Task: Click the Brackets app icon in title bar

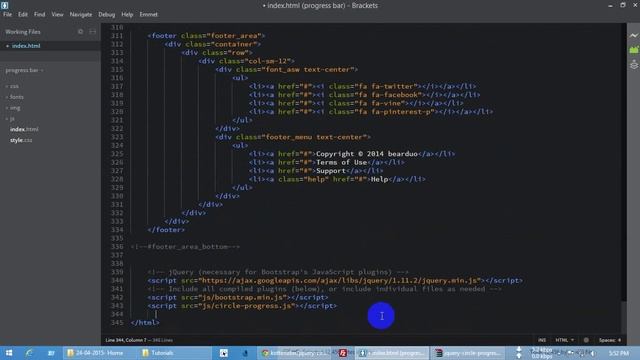Action: point(4,5)
